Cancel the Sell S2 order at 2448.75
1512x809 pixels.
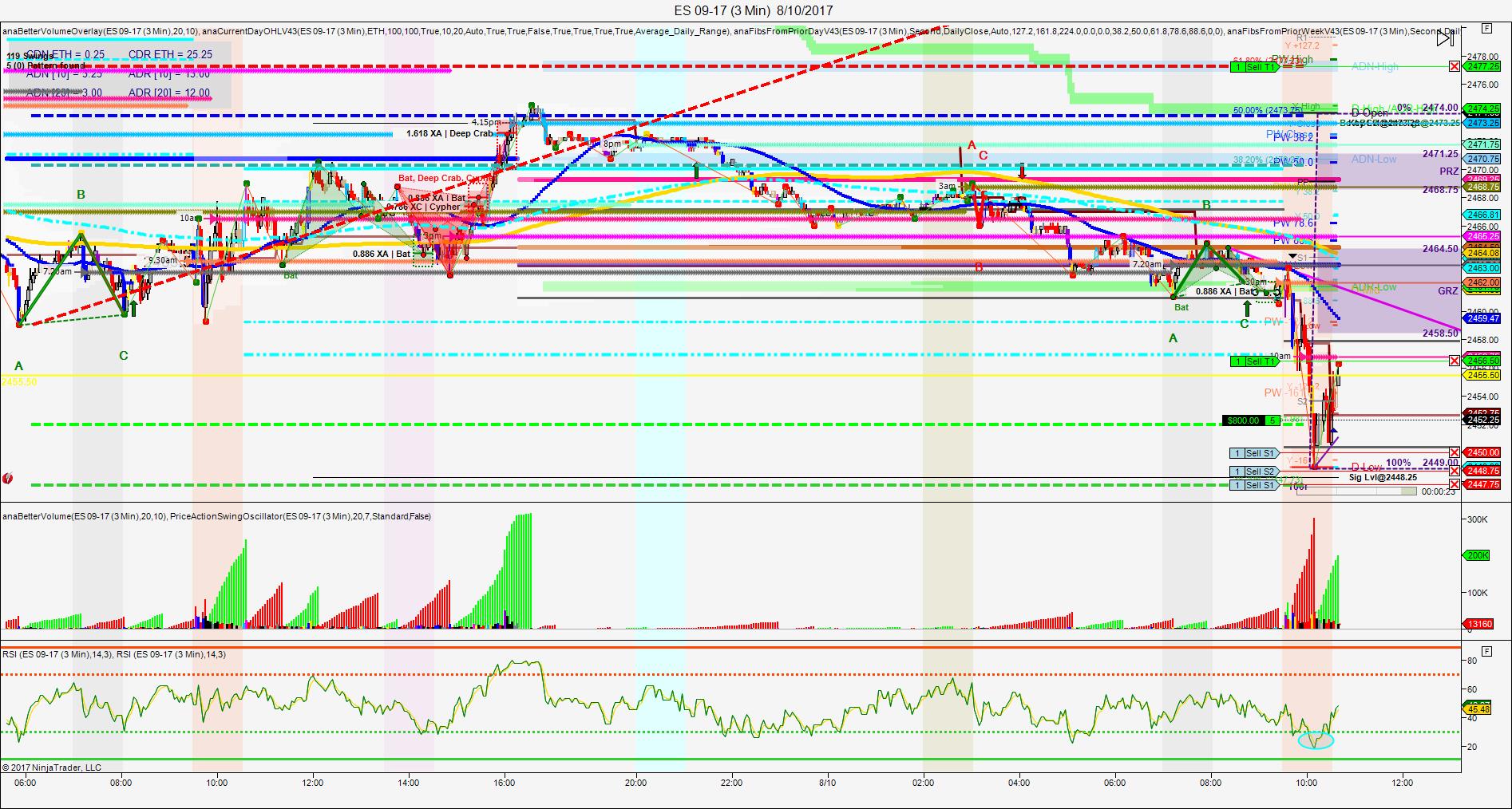point(1455,471)
